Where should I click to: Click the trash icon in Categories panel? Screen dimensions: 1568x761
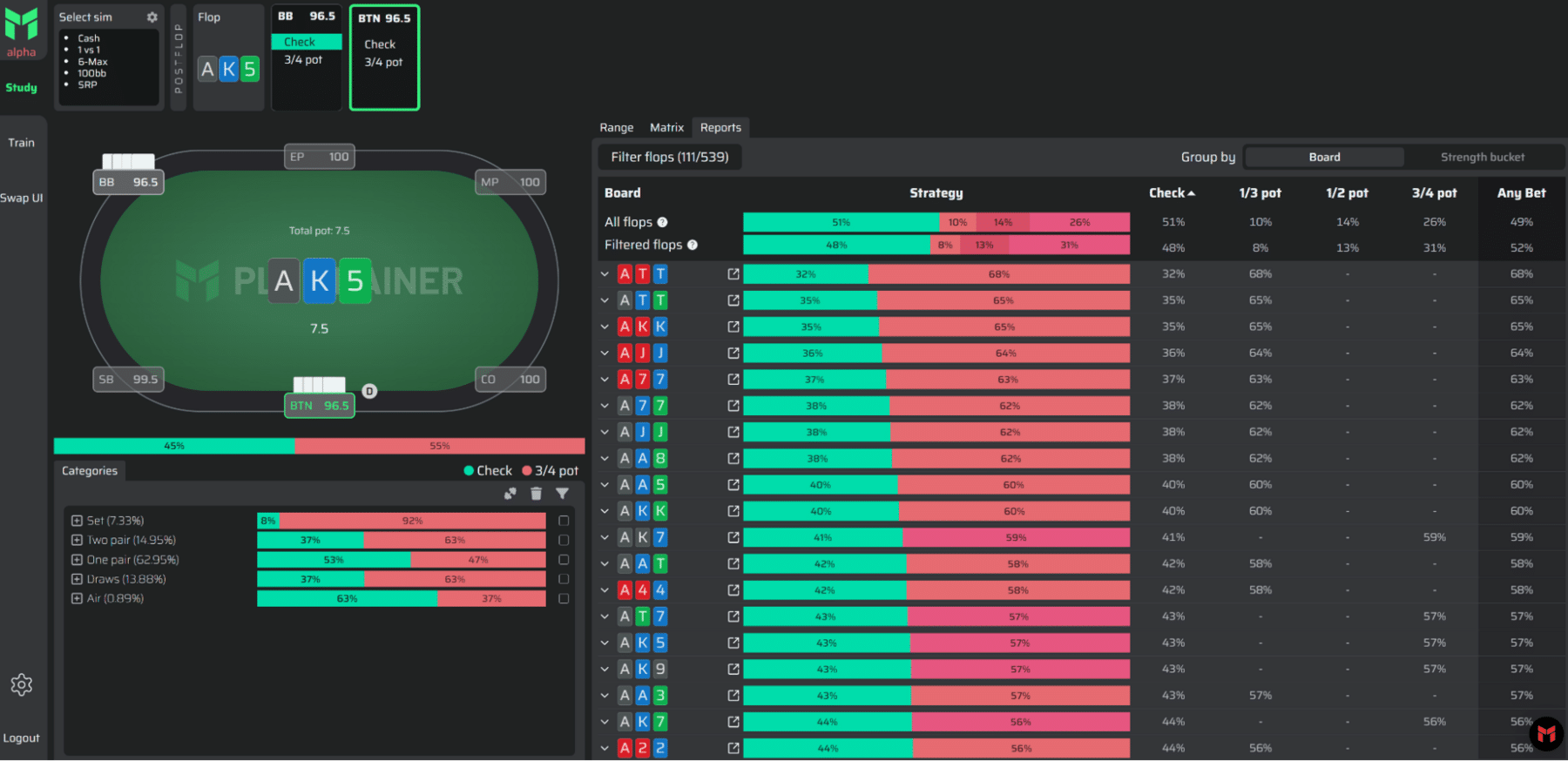pyautogui.click(x=536, y=494)
